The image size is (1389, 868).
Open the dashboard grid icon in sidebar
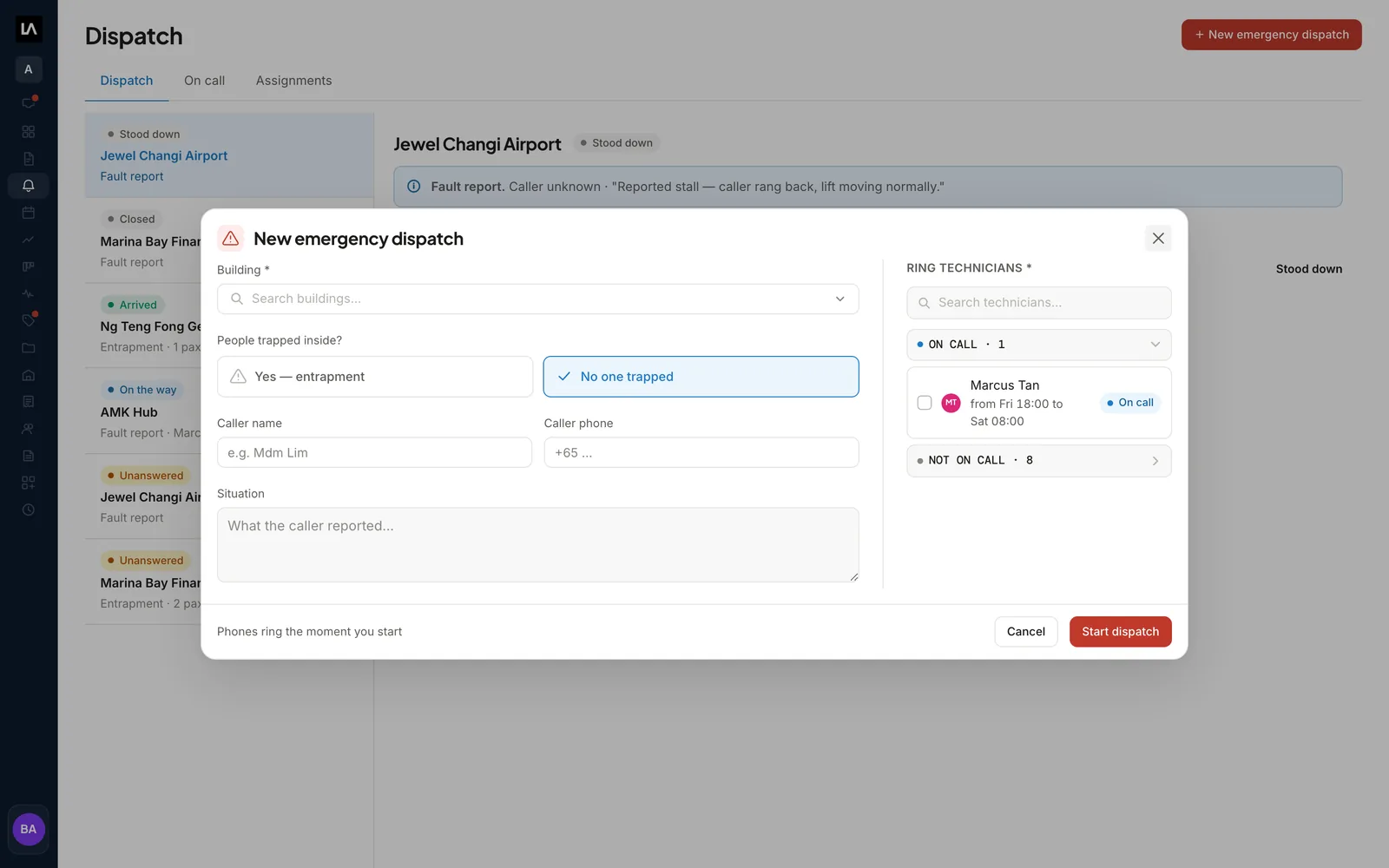29,132
